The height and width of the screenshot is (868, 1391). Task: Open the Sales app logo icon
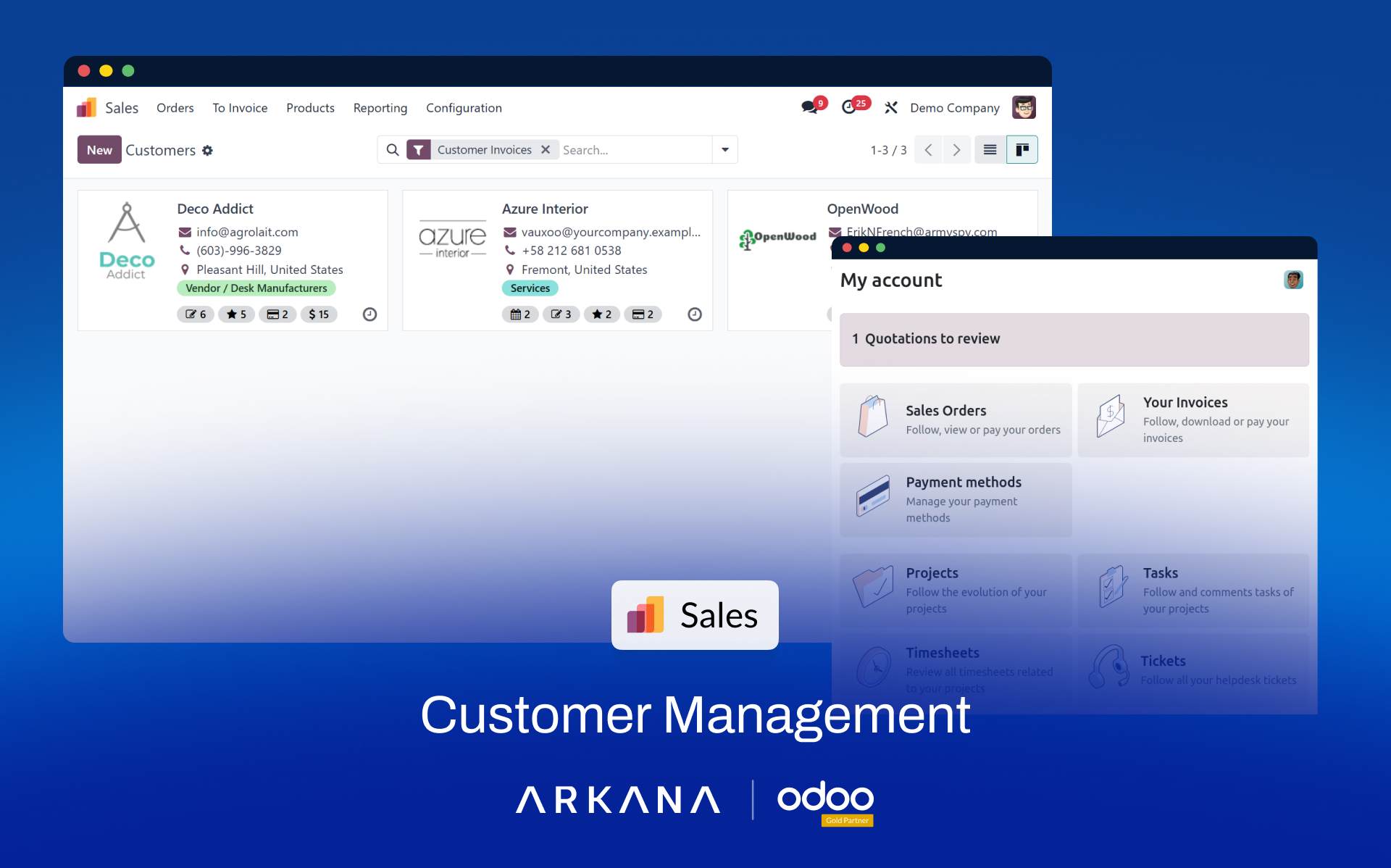click(87, 108)
